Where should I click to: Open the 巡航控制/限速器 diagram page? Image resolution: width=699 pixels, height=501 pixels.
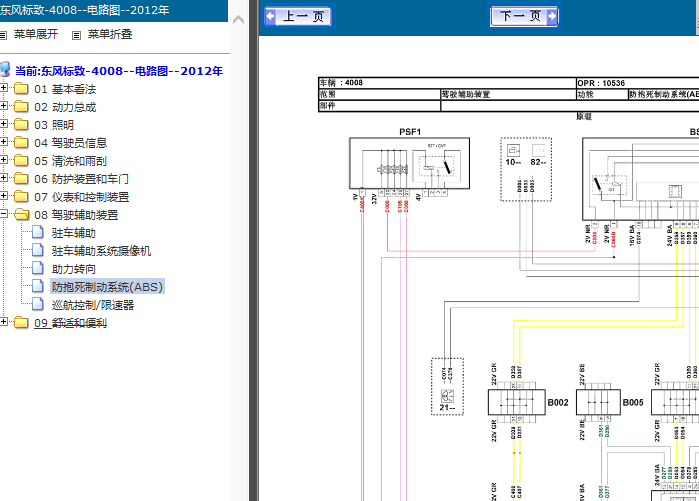(x=93, y=305)
